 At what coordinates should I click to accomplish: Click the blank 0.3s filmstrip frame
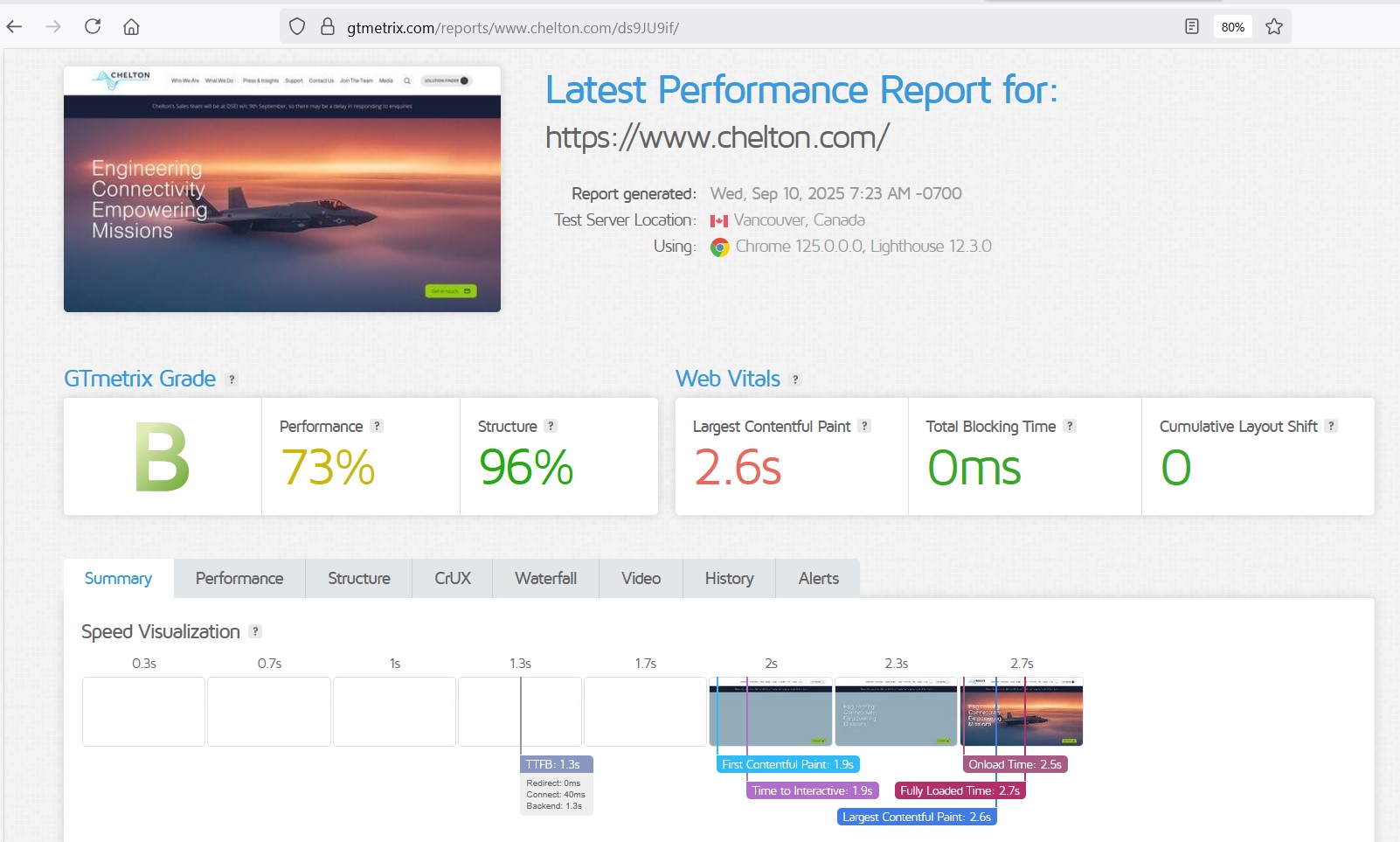[144, 711]
